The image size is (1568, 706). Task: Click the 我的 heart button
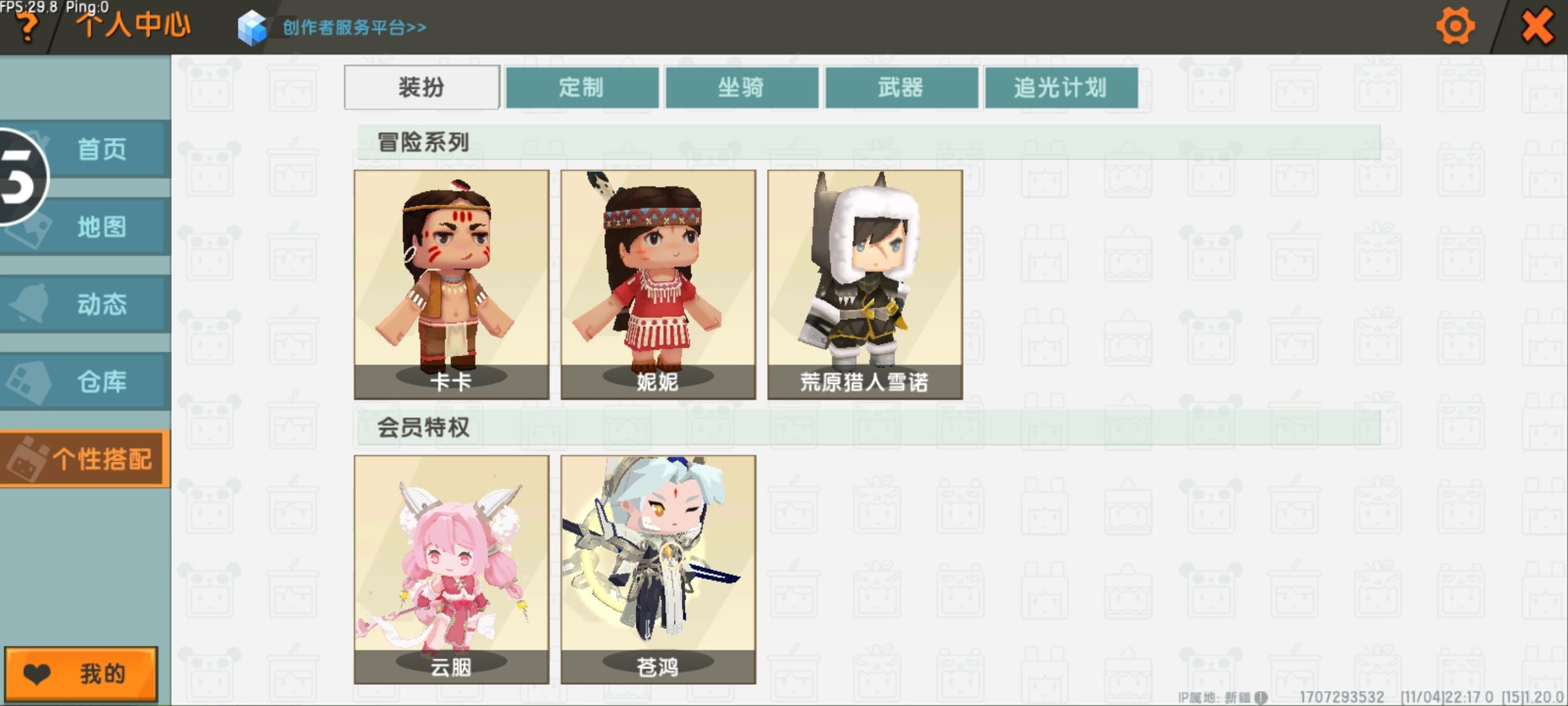coord(81,674)
